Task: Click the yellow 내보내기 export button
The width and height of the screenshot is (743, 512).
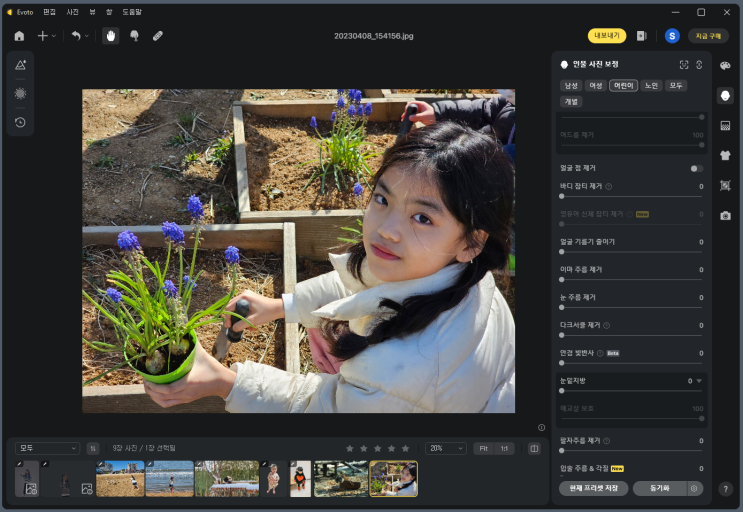Action: tap(607, 36)
